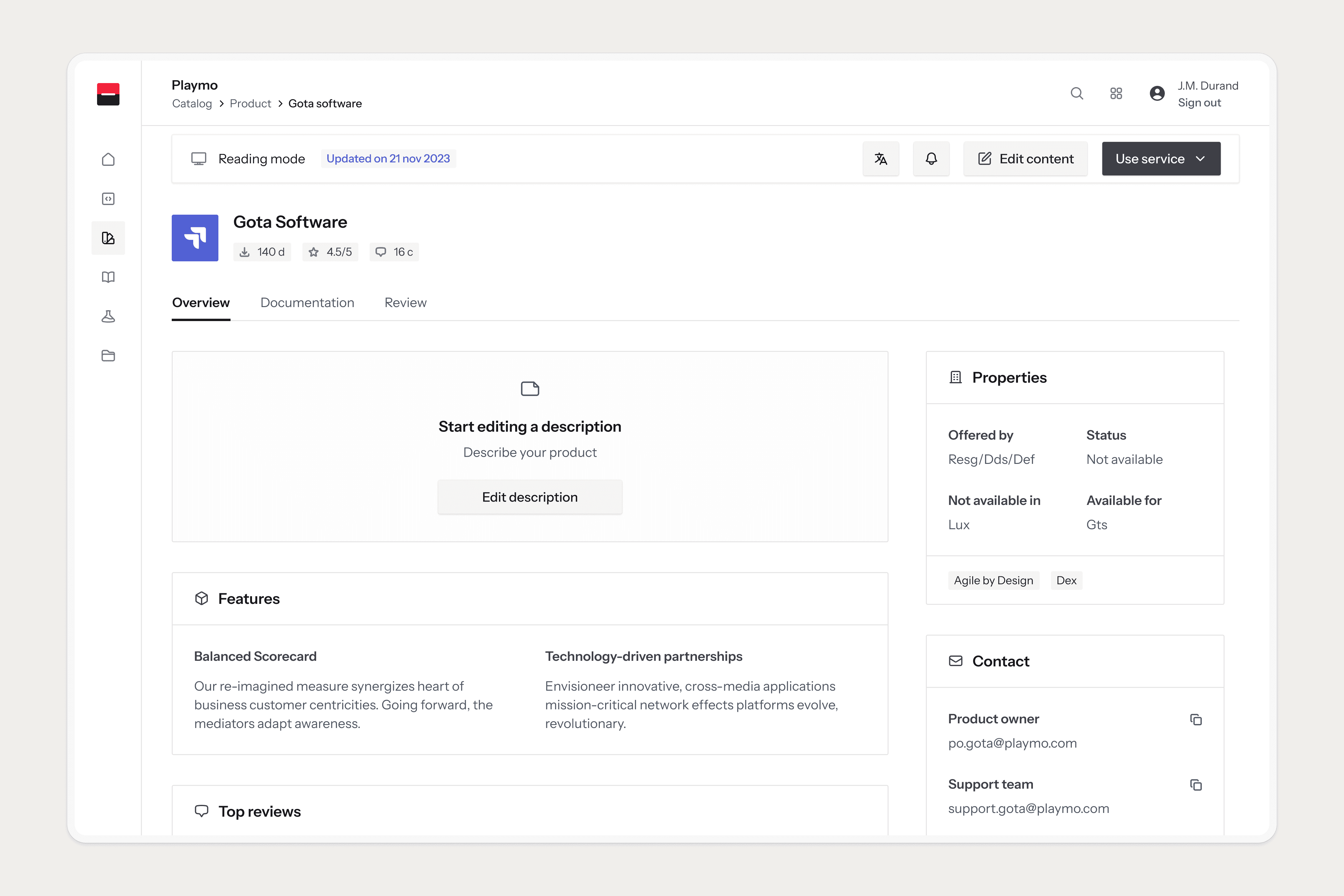Click the po.gota@playmo.com email
This screenshot has height=896, width=1344.
click(1013, 744)
